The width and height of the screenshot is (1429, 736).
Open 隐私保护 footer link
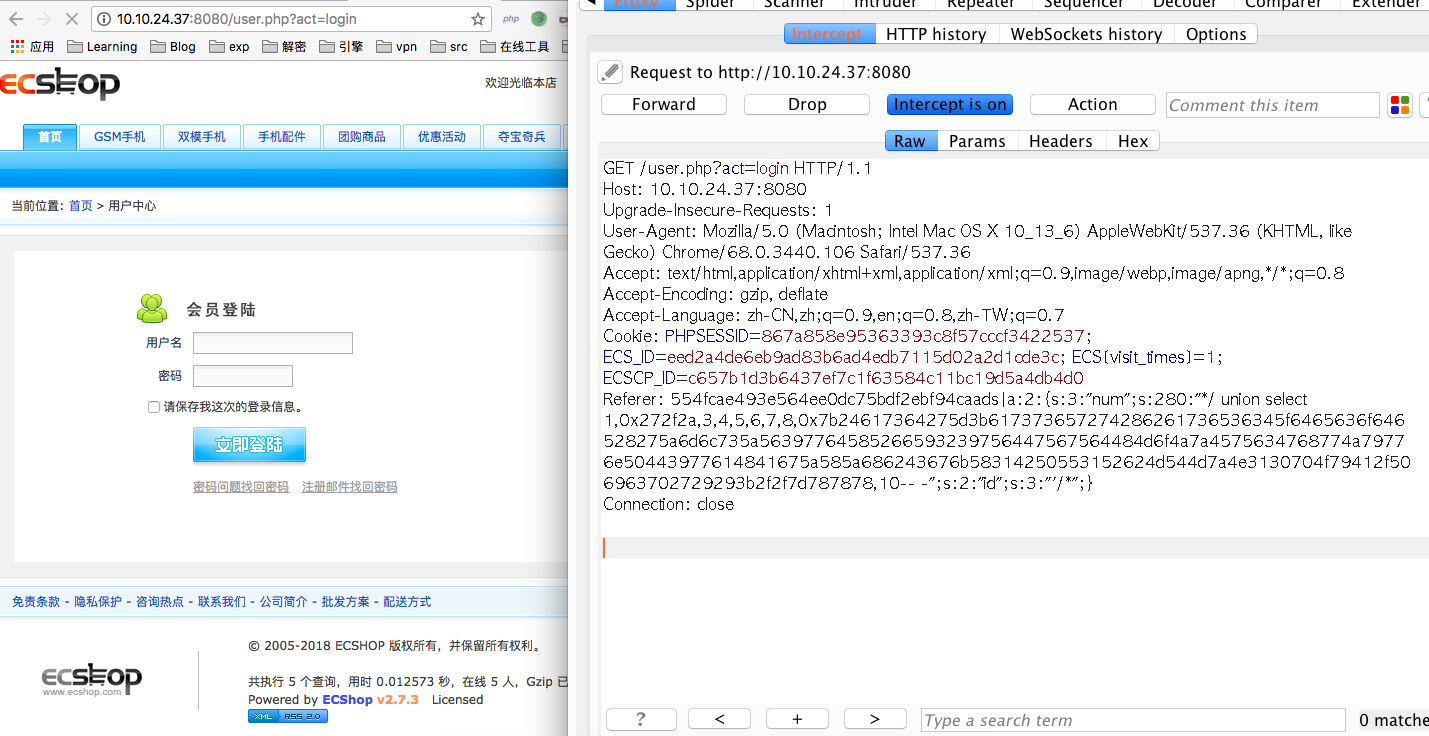(x=98, y=602)
